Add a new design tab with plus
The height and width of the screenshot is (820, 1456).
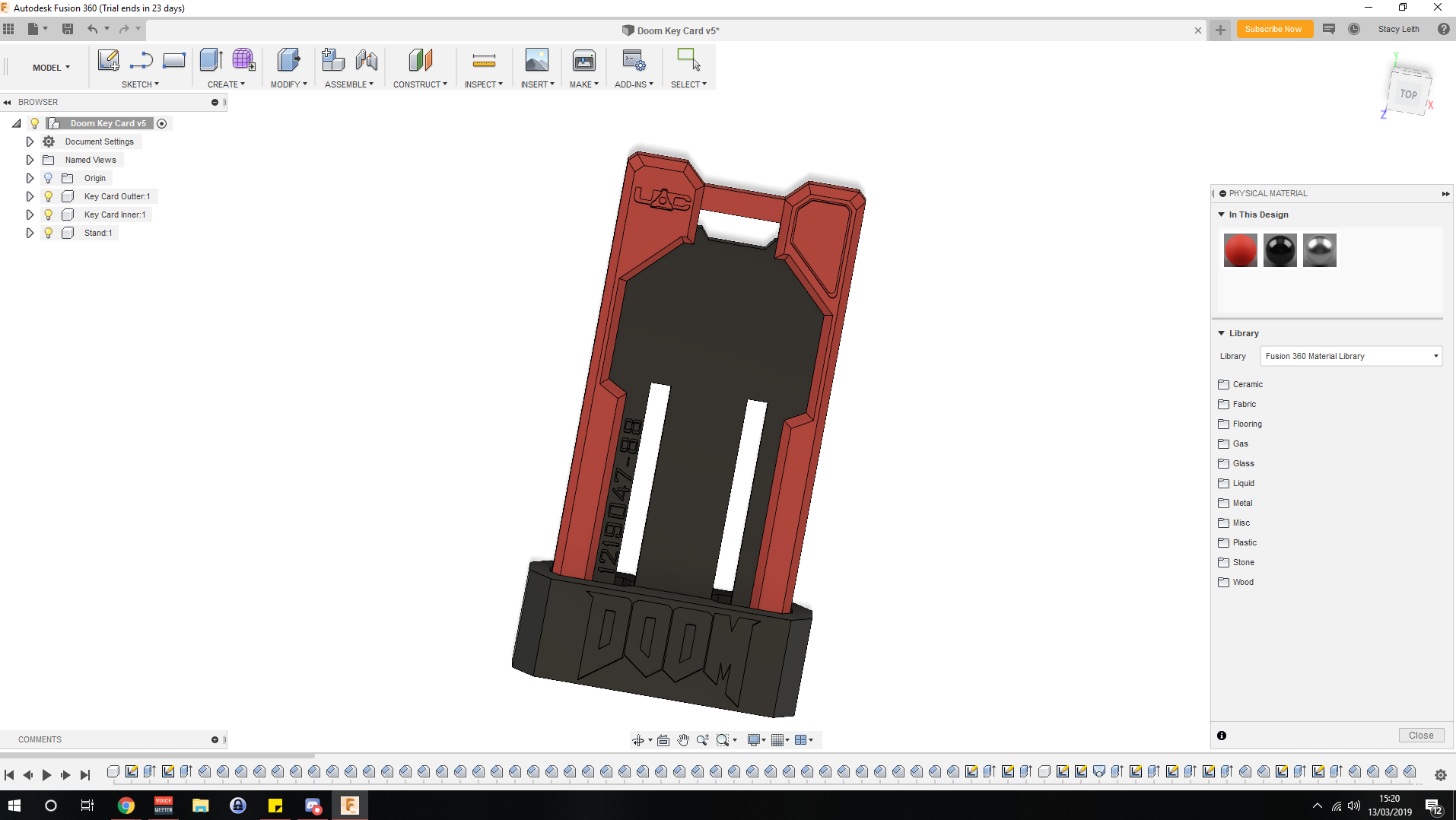pos(1220,30)
